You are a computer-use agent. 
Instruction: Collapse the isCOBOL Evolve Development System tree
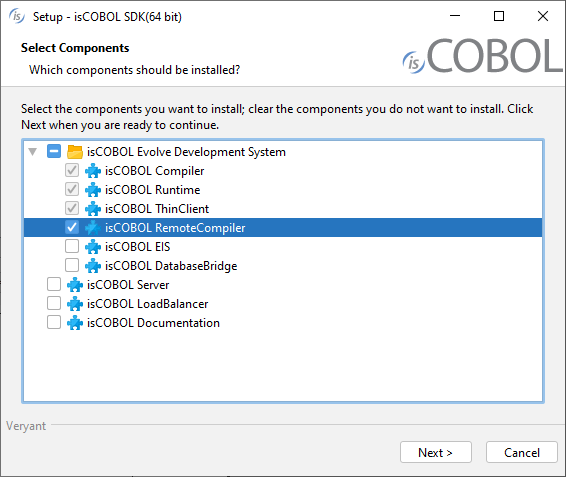coord(33,152)
